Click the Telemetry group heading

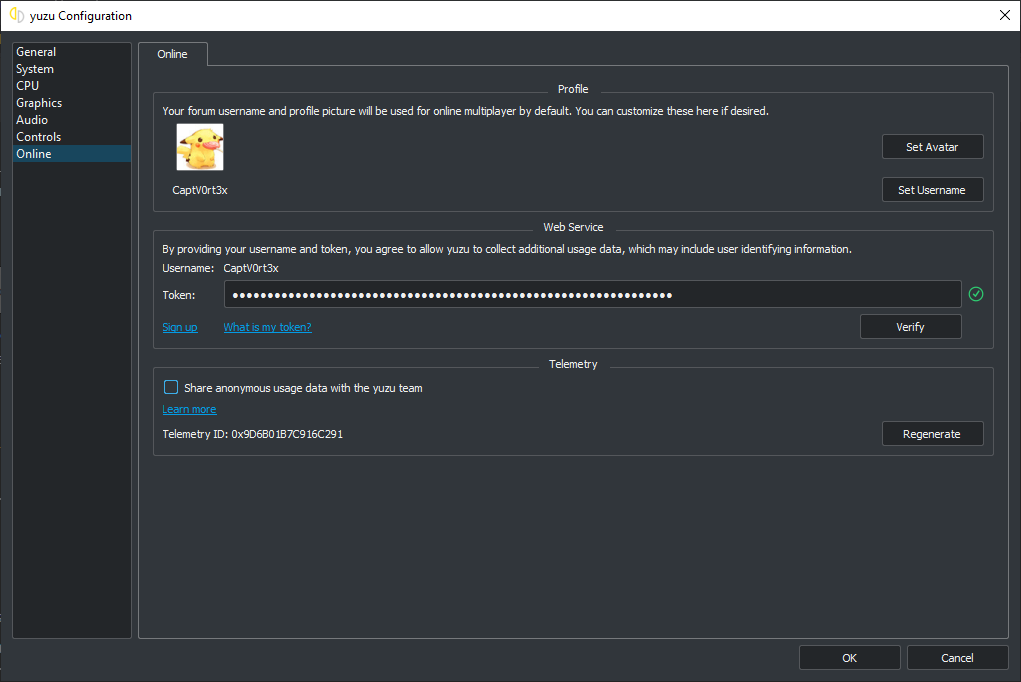pyautogui.click(x=573, y=364)
